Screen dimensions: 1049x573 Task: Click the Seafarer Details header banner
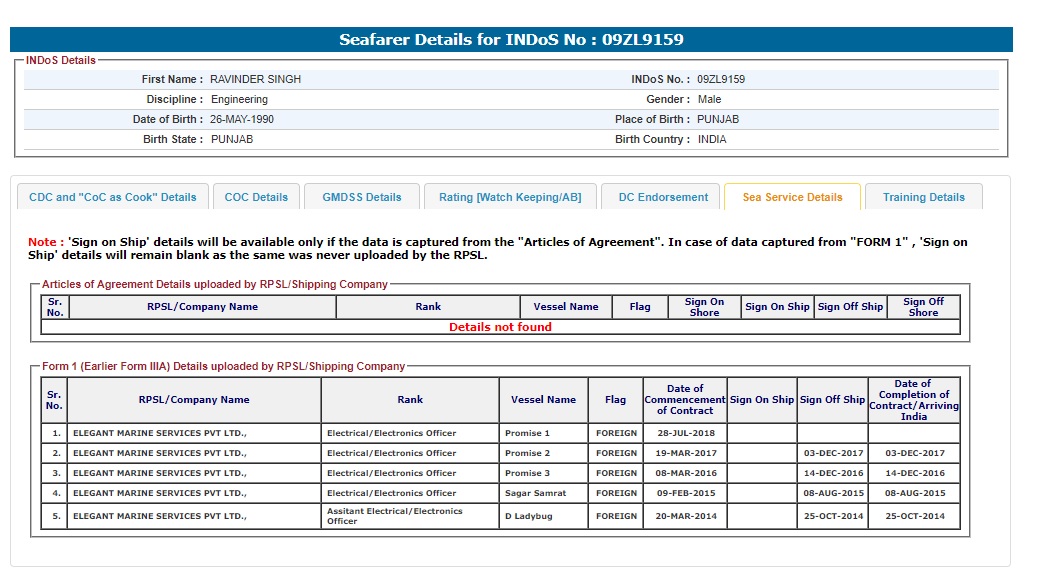tap(511, 40)
